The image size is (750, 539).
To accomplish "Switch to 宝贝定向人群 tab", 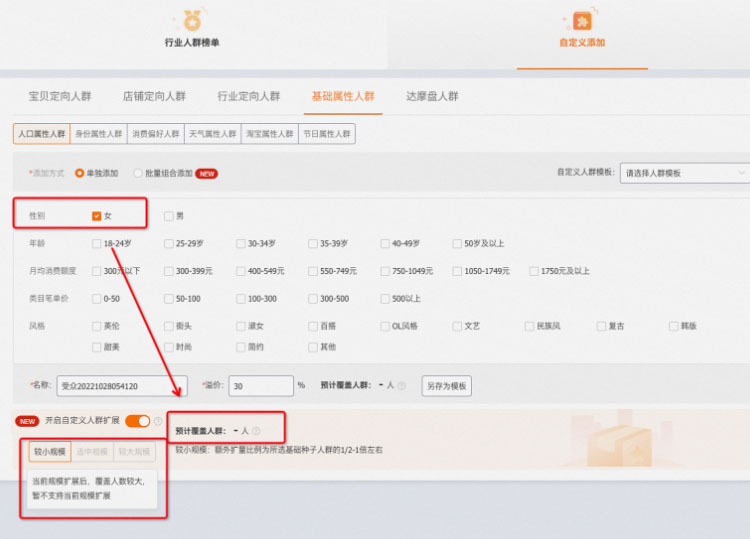I will pyautogui.click(x=59, y=97).
